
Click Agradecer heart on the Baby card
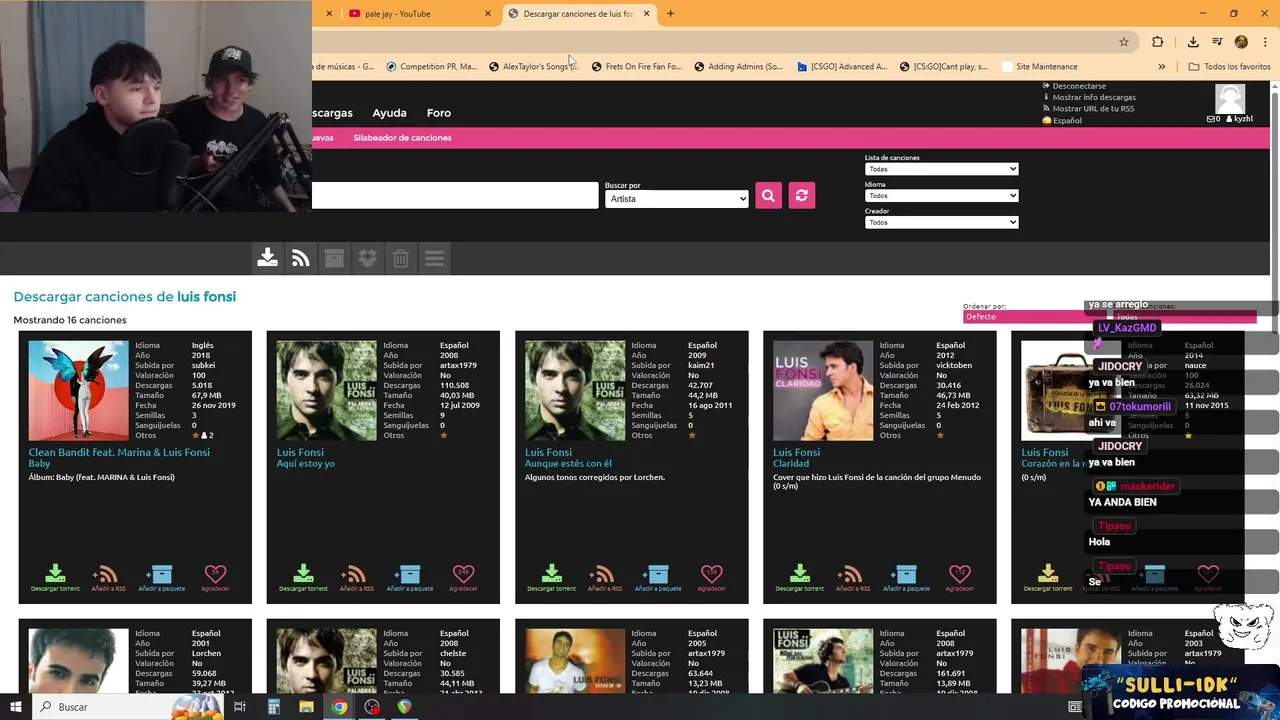[x=215, y=577]
